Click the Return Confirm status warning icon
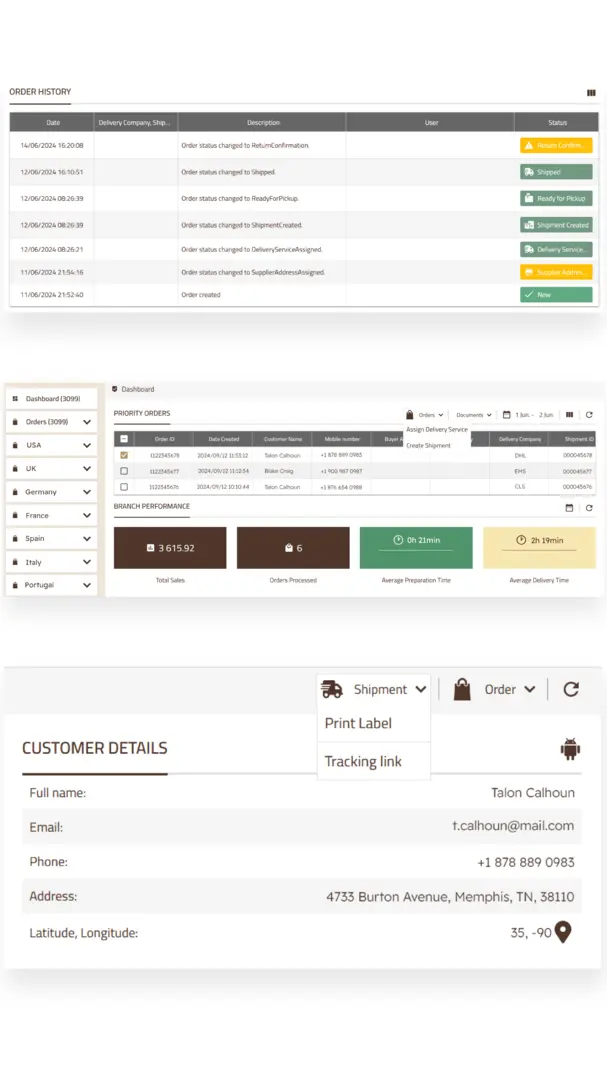 coord(528,145)
